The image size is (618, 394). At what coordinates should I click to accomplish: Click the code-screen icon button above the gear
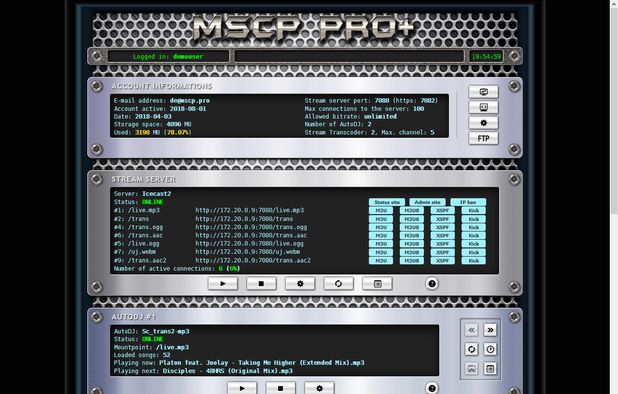pyautogui.click(x=483, y=107)
